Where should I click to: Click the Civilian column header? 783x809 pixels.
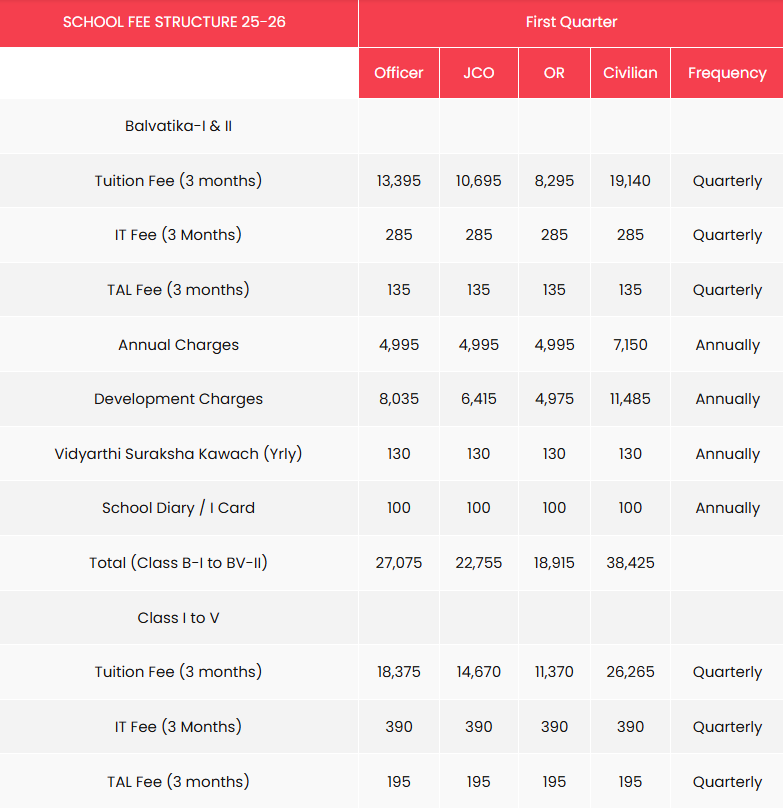click(630, 73)
